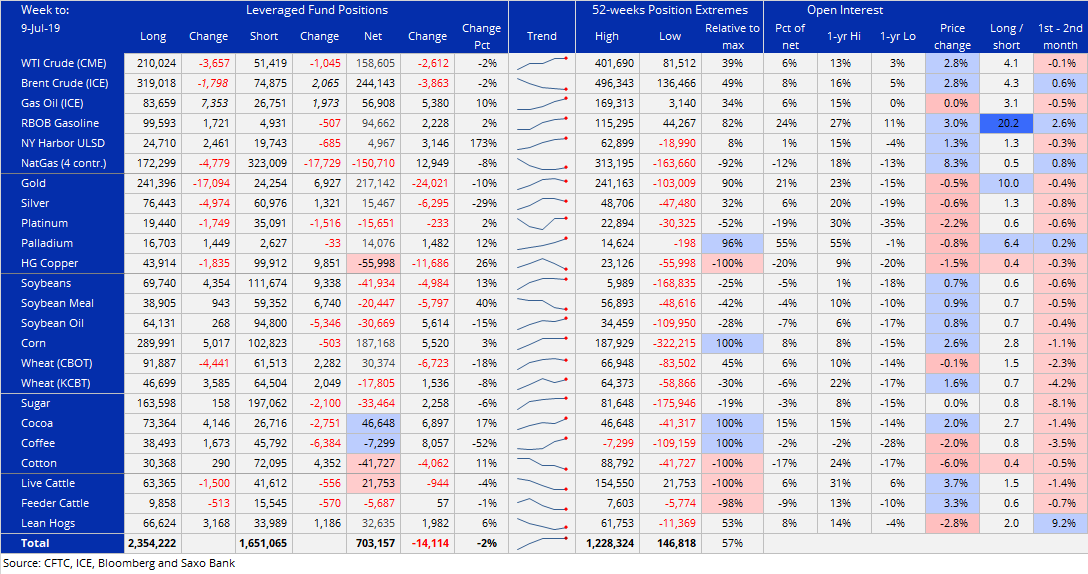Click the Long / short column header
The image size is (1088, 574).
tap(1003, 36)
